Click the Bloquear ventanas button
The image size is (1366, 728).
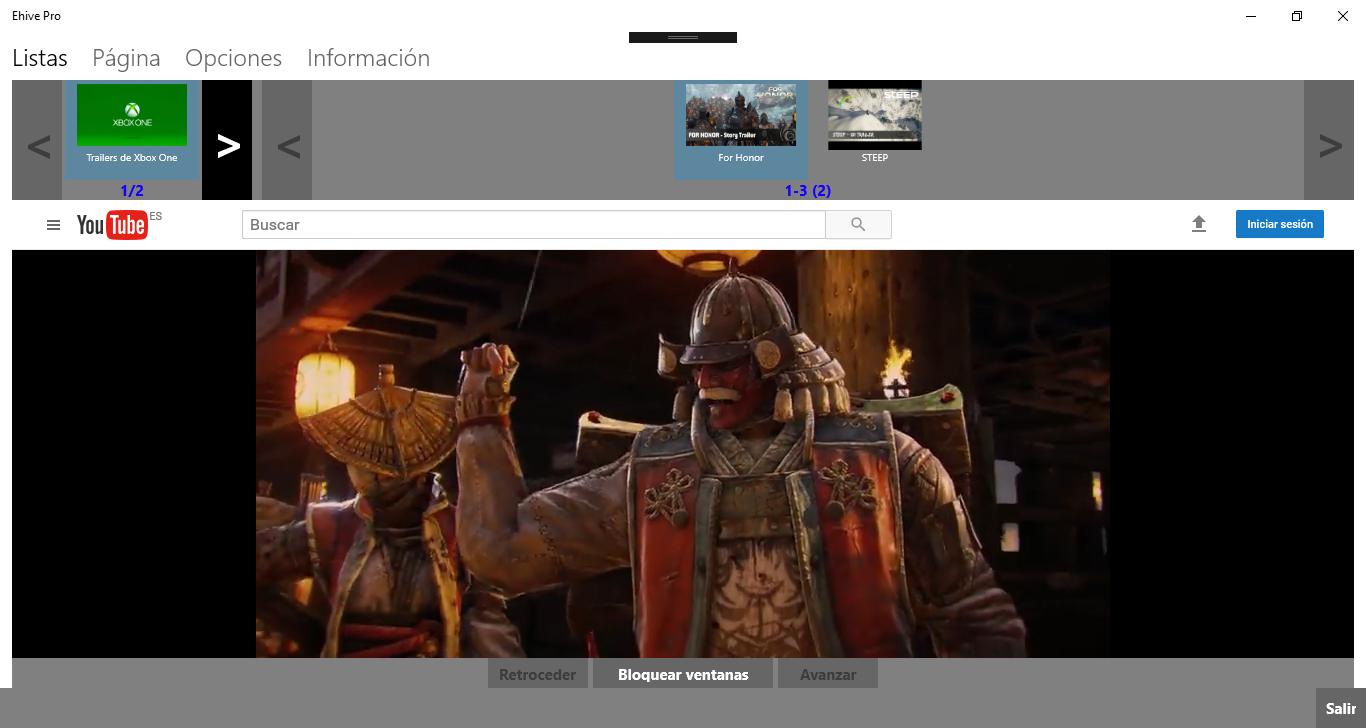(x=683, y=674)
